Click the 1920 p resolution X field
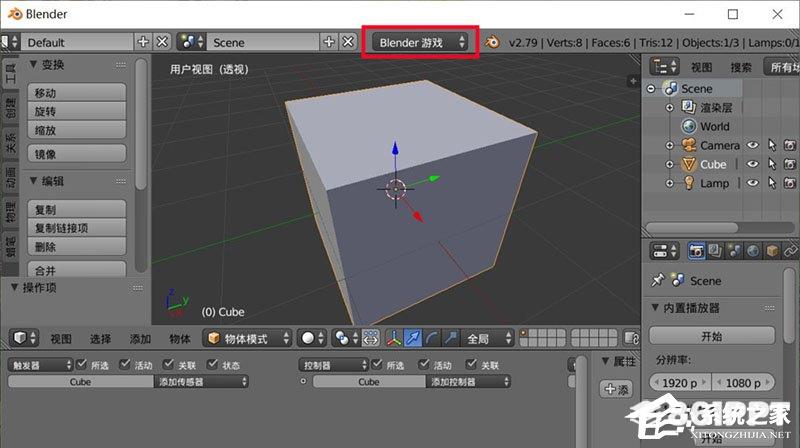The width and height of the screenshot is (800, 448). 680,382
